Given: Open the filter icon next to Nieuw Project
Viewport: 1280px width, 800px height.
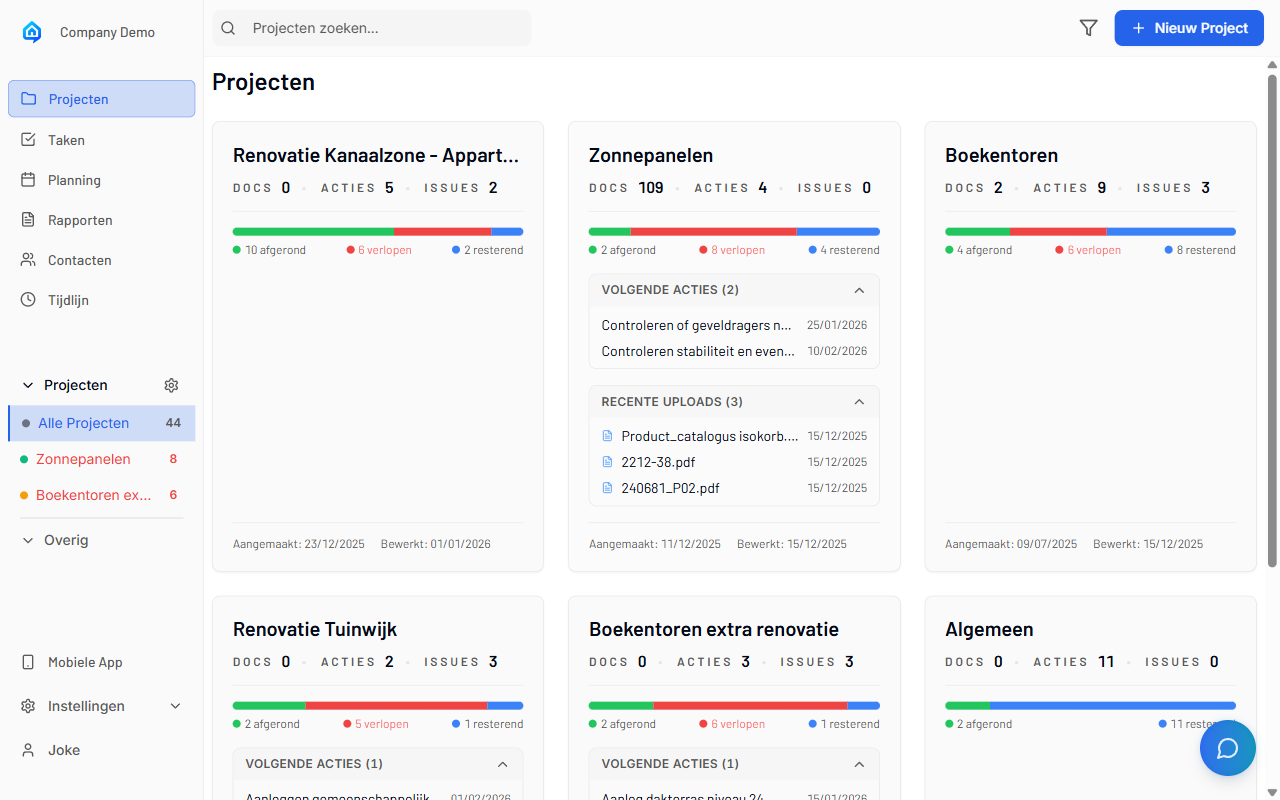Looking at the screenshot, I should tap(1088, 28).
